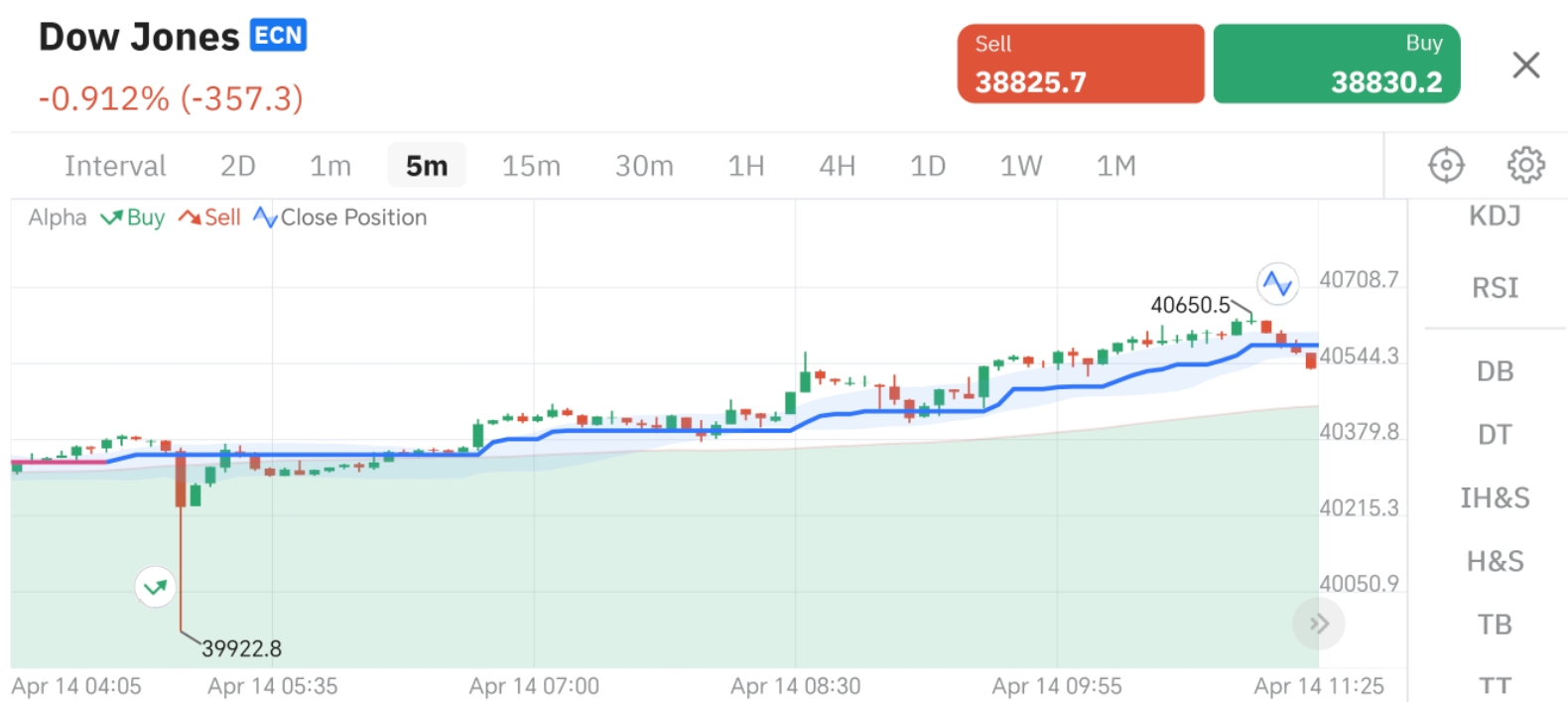Click the green Buy arrow marker on the chart
The height and width of the screenshot is (702, 1568).
pyautogui.click(x=154, y=586)
